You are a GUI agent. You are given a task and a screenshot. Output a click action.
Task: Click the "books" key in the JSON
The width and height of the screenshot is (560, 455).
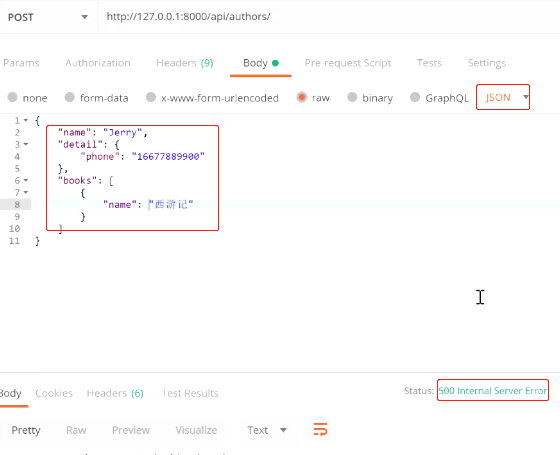click(x=78, y=180)
